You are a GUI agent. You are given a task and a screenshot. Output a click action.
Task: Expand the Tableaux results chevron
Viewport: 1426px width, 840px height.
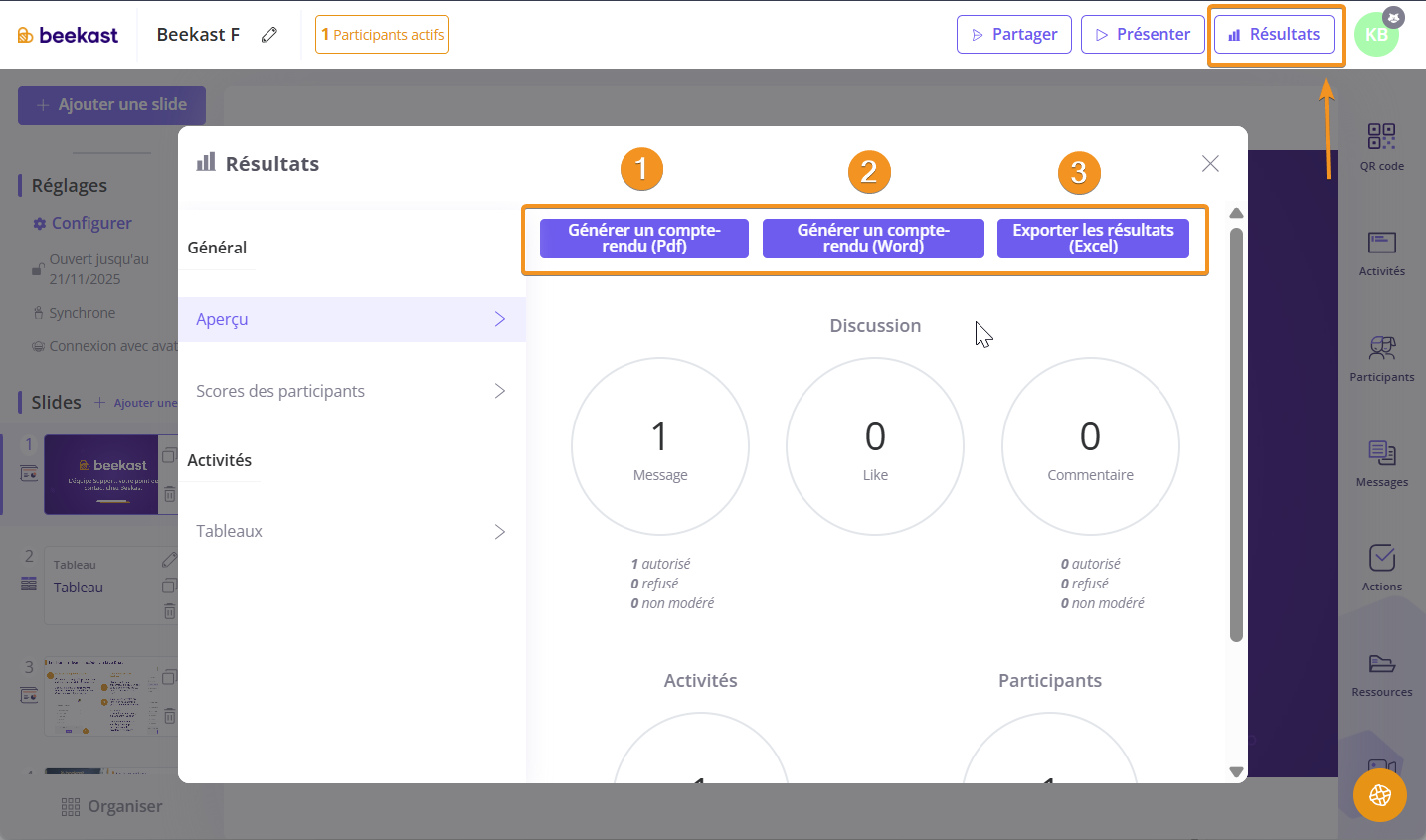499,532
